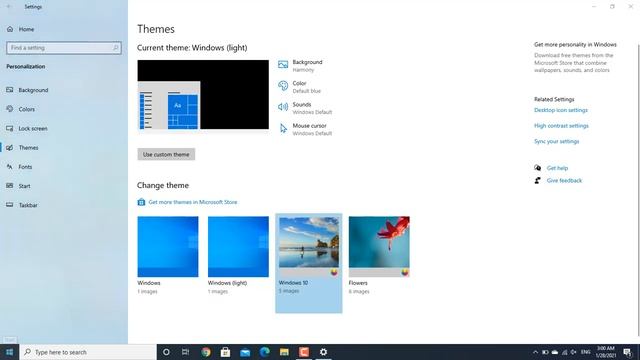Open Microsoft Store from taskbar

tap(225, 352)
